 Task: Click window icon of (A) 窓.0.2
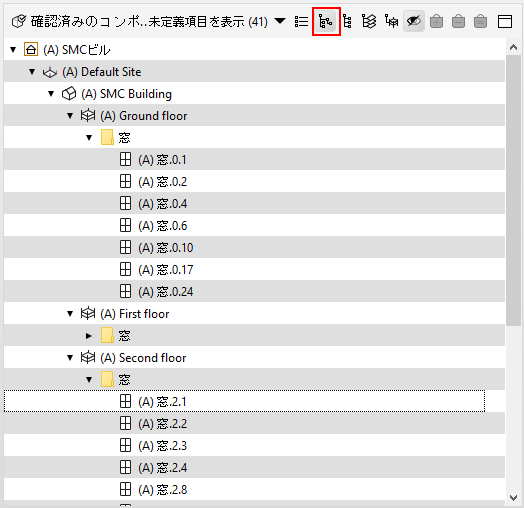pyautogui.click(x=125, y=181)
